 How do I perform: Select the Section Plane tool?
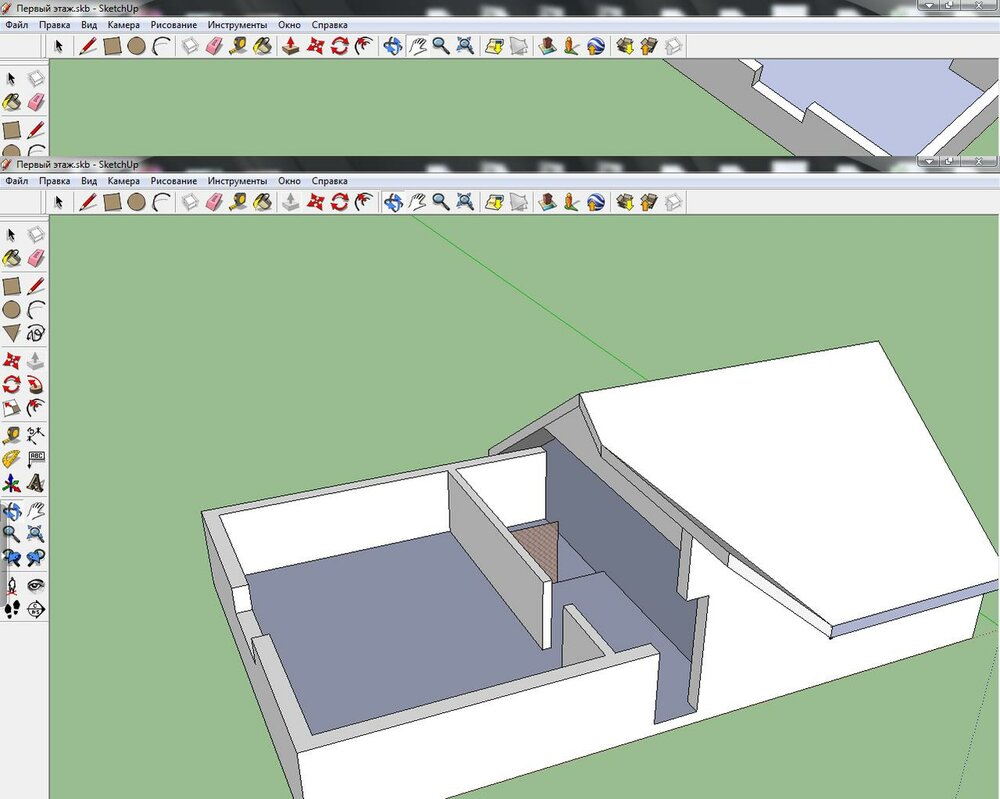click(37, 609)
